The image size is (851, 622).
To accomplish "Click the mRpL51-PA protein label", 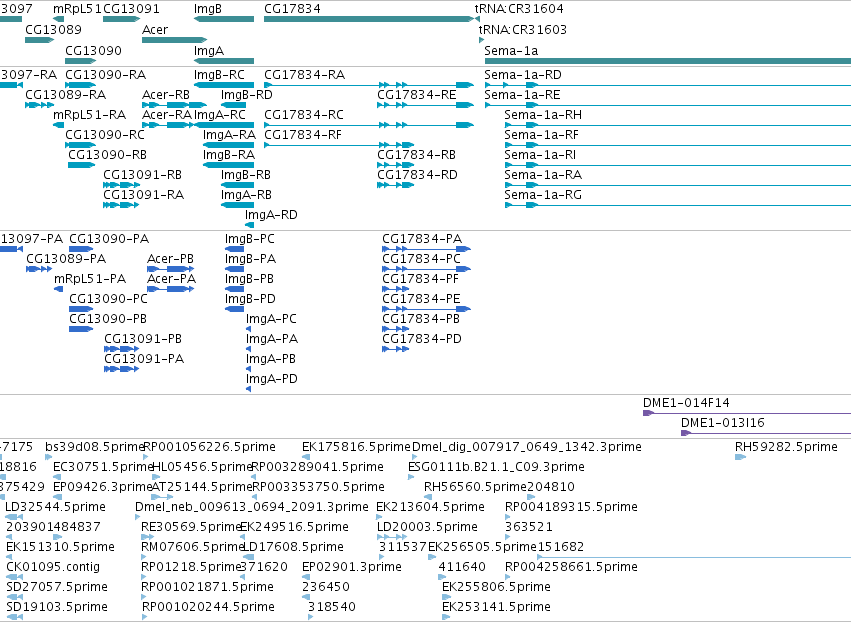I will tap(90, 280).
